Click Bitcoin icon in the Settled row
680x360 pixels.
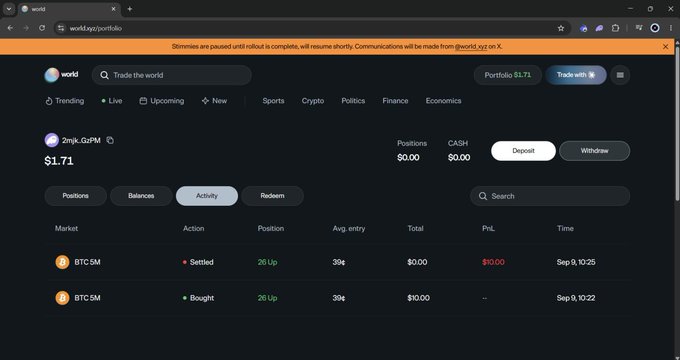click(62, 262)
